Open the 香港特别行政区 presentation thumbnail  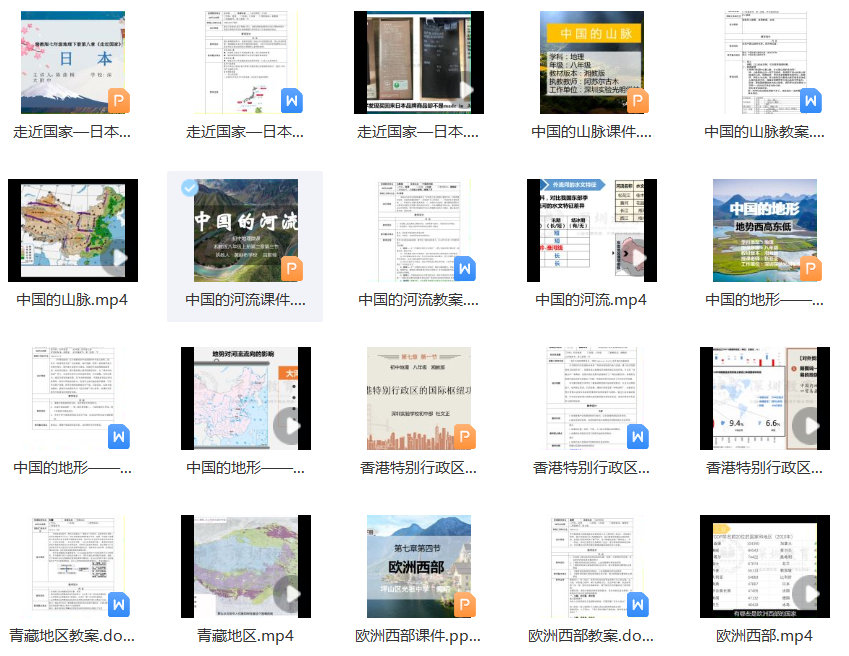(418, 398)
